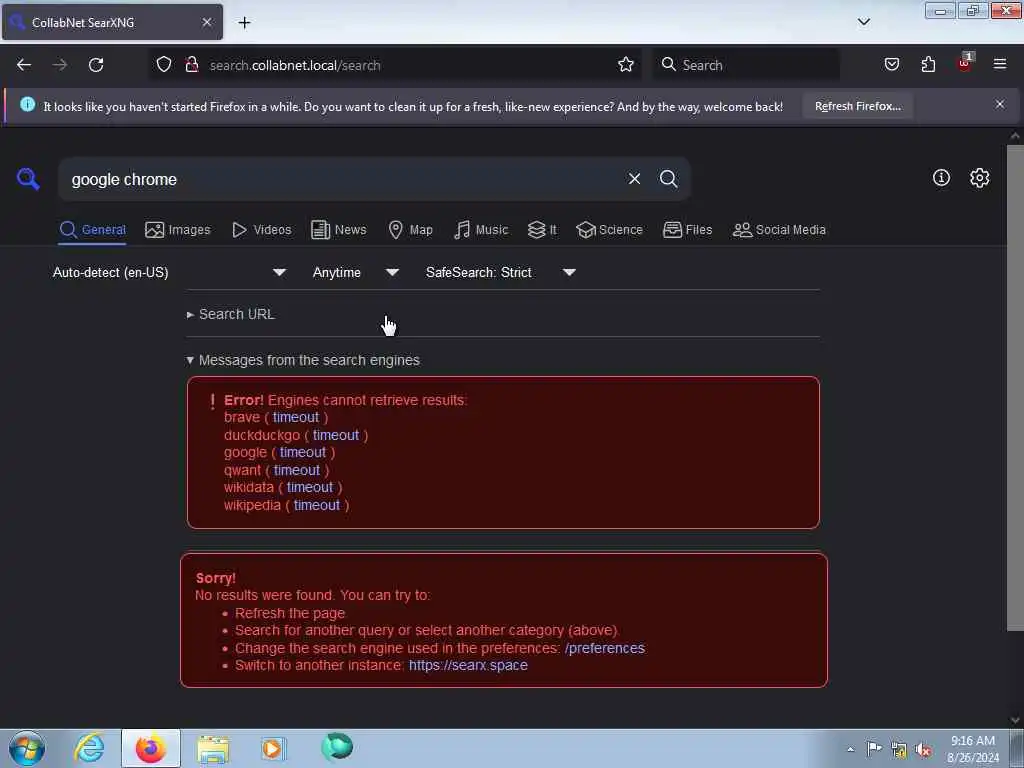Dismiss the Firefox refresh notification bar
The width and height of the screenshot is (1024, 768).
tap(1000, 104)
